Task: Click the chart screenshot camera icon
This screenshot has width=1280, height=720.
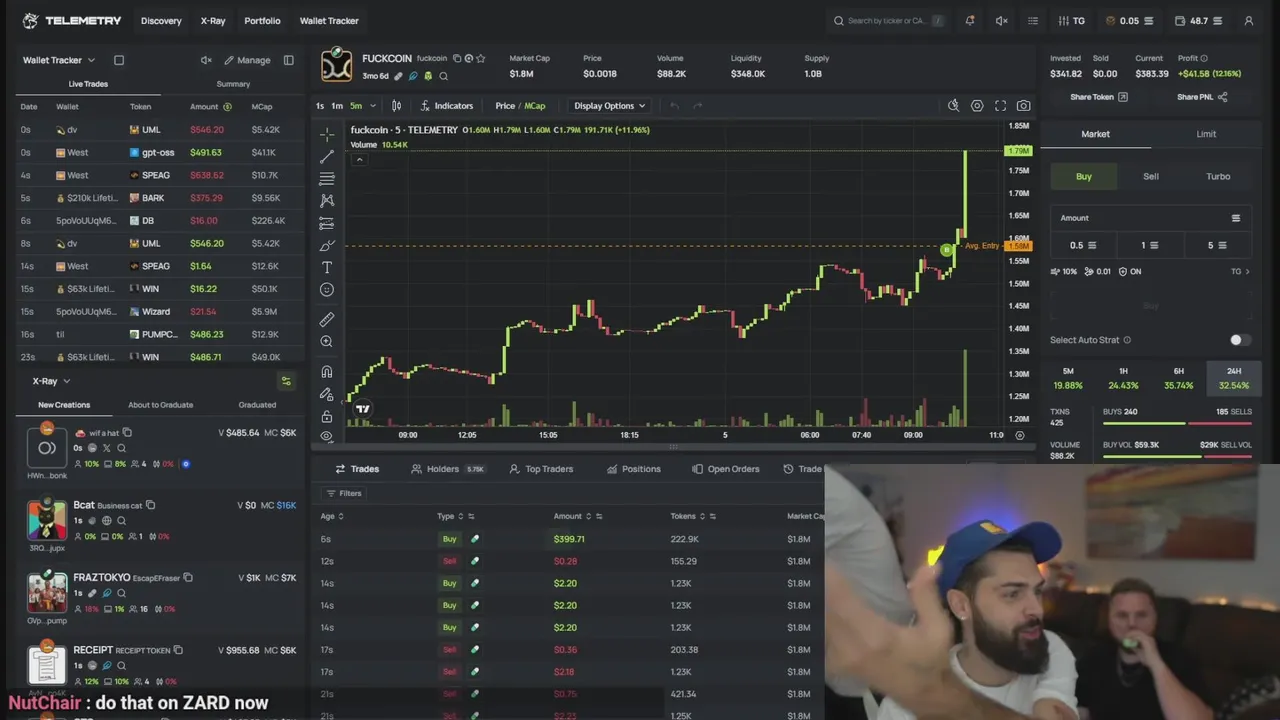Action: (1023, 105)
